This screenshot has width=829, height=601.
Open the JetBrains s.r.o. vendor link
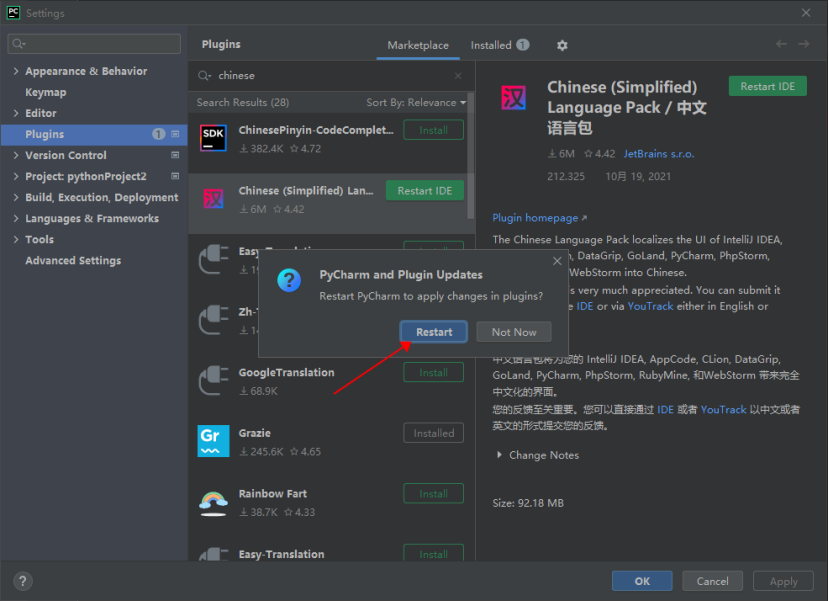click(659, 154)
